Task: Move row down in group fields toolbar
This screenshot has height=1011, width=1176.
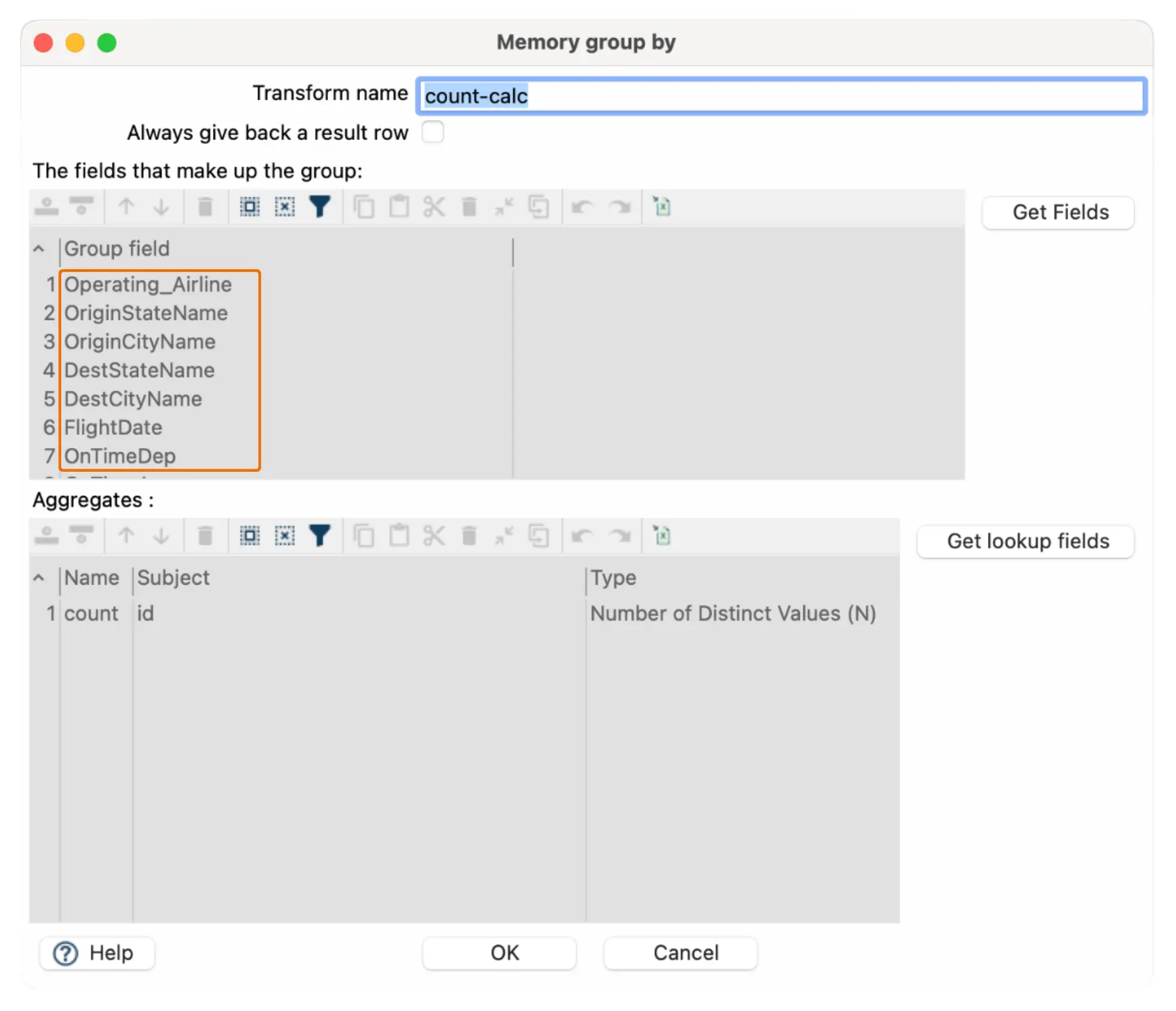Action: [161, 207]
